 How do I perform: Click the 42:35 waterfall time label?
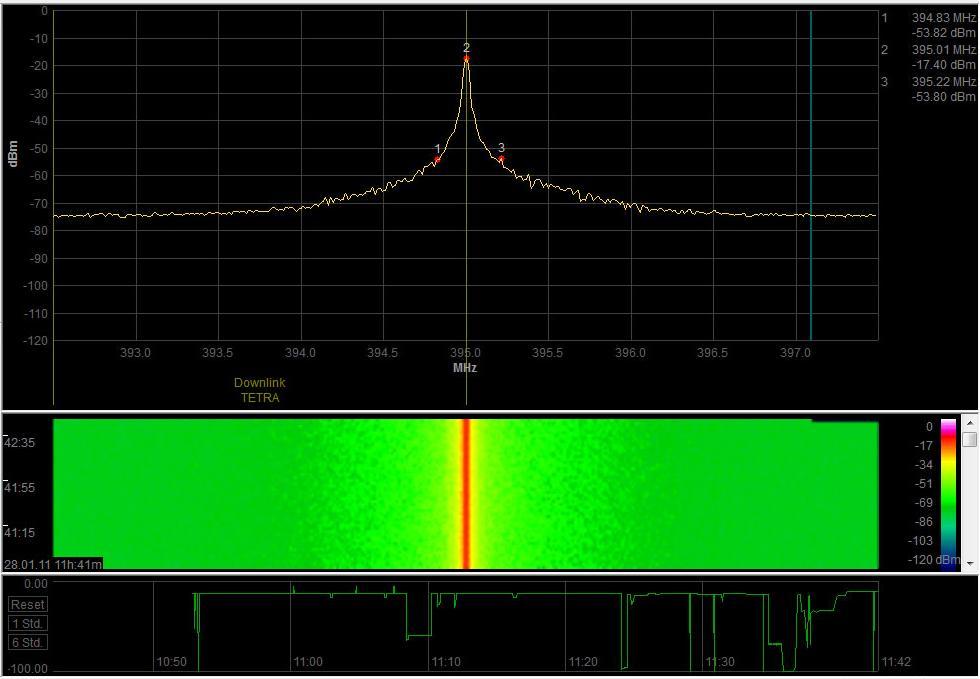tap(20, 443)
